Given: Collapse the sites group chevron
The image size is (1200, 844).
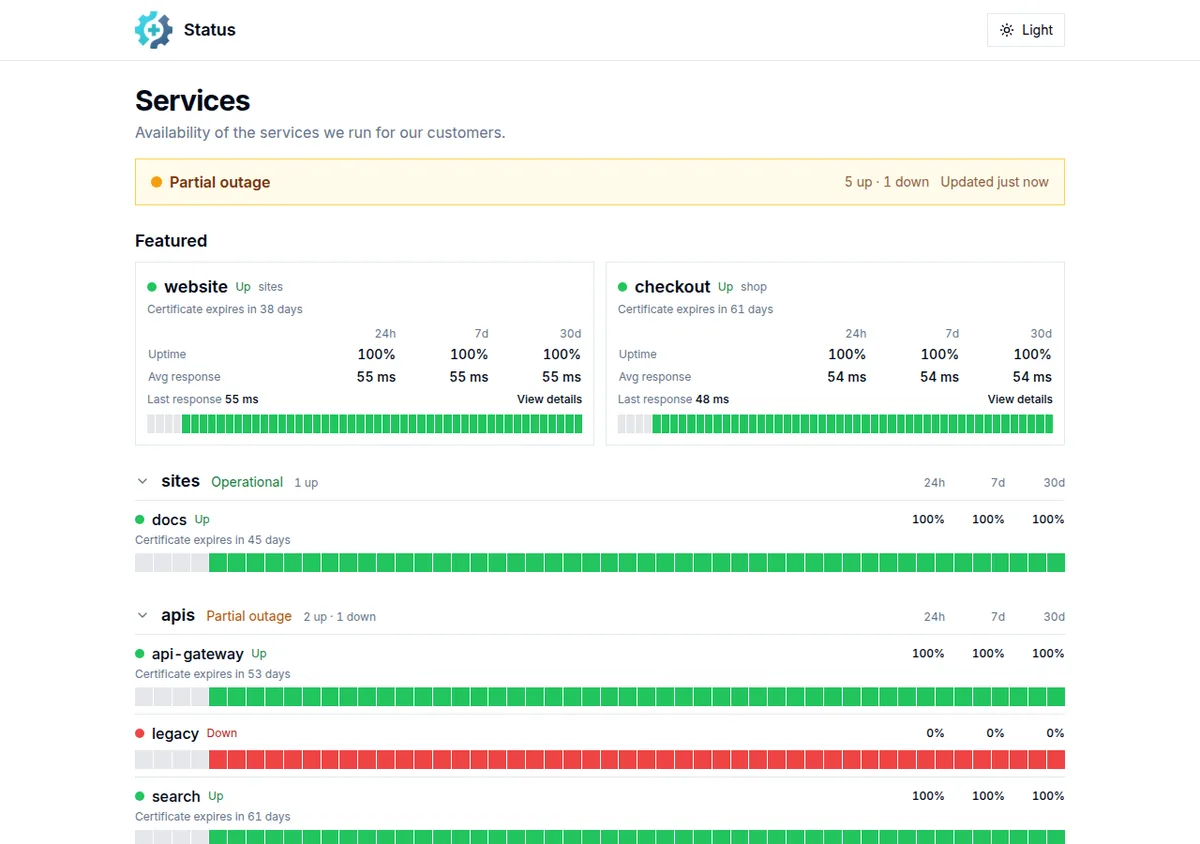Looking at the screenshot, I should click(x=142, y=481).
